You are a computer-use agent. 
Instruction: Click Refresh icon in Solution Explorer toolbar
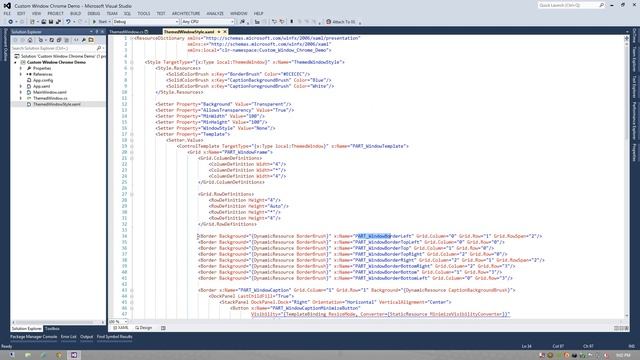(x=51, y=40)
